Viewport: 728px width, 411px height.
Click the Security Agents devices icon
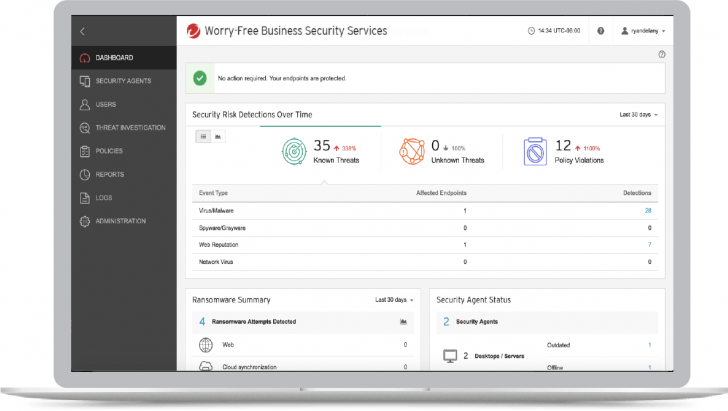[84, 81]
